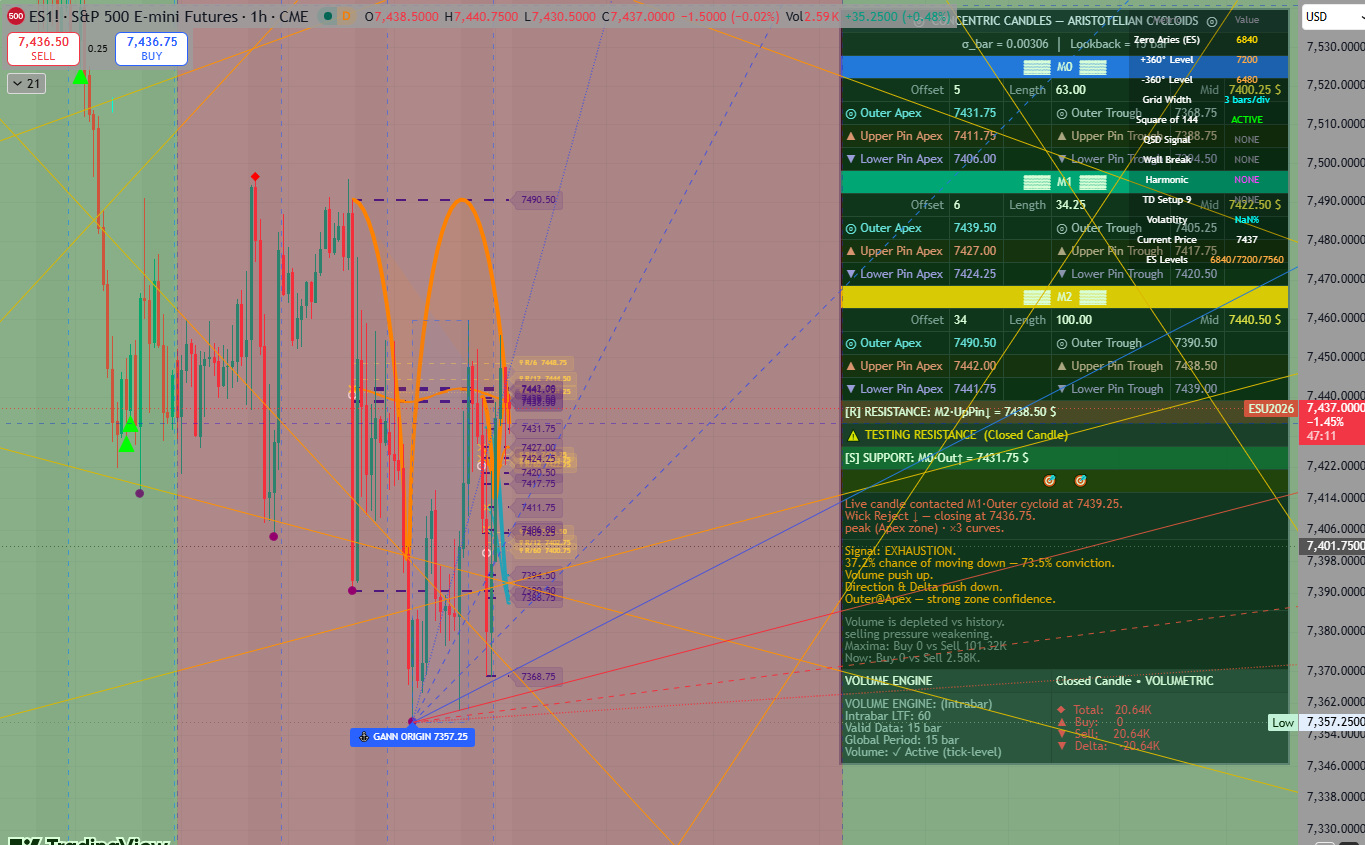Select the GANN ORIGIN 7357.25 anchor label

point(411,737)
